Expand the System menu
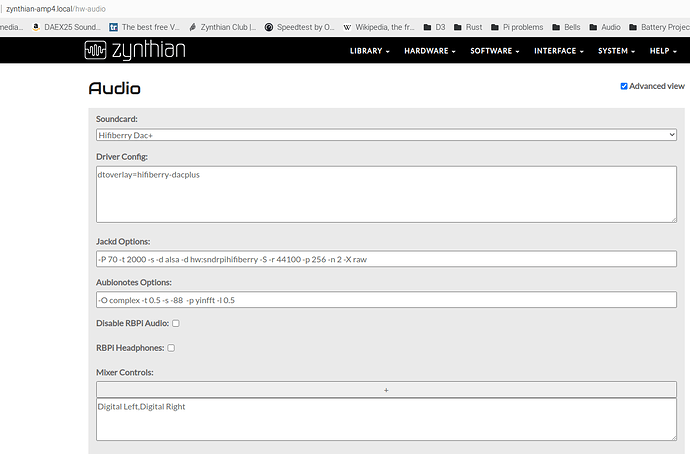 pyautogui.click(x=616, y=51)
